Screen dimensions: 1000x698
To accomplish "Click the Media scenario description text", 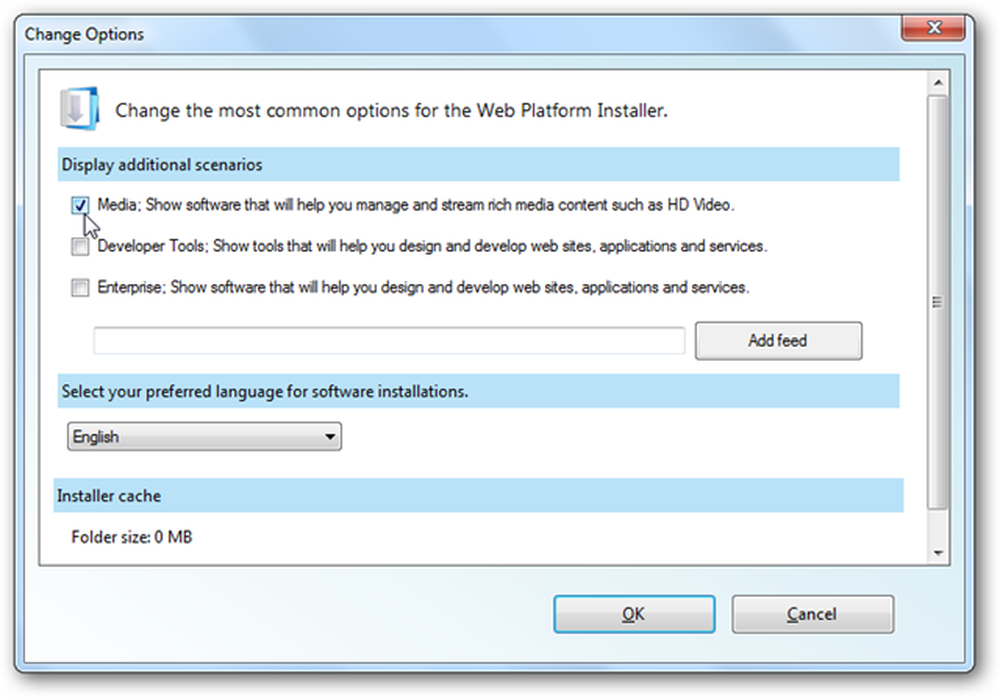I will coord(415,205).
